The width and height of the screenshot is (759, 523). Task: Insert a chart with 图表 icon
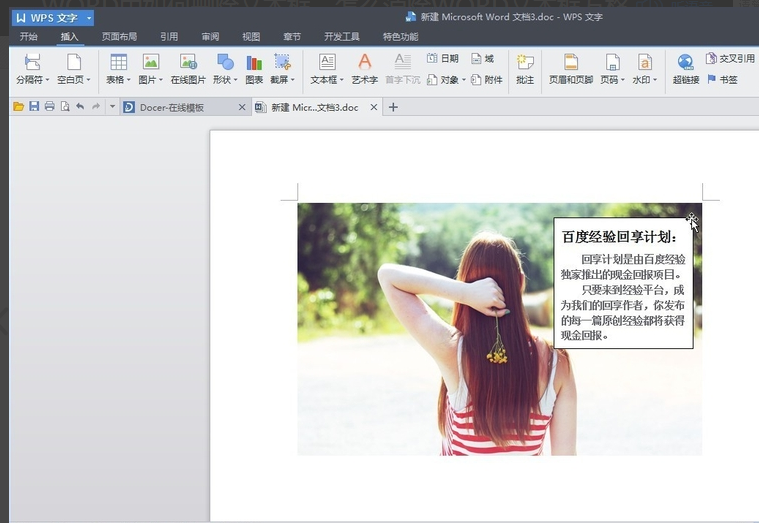[254, 63]
